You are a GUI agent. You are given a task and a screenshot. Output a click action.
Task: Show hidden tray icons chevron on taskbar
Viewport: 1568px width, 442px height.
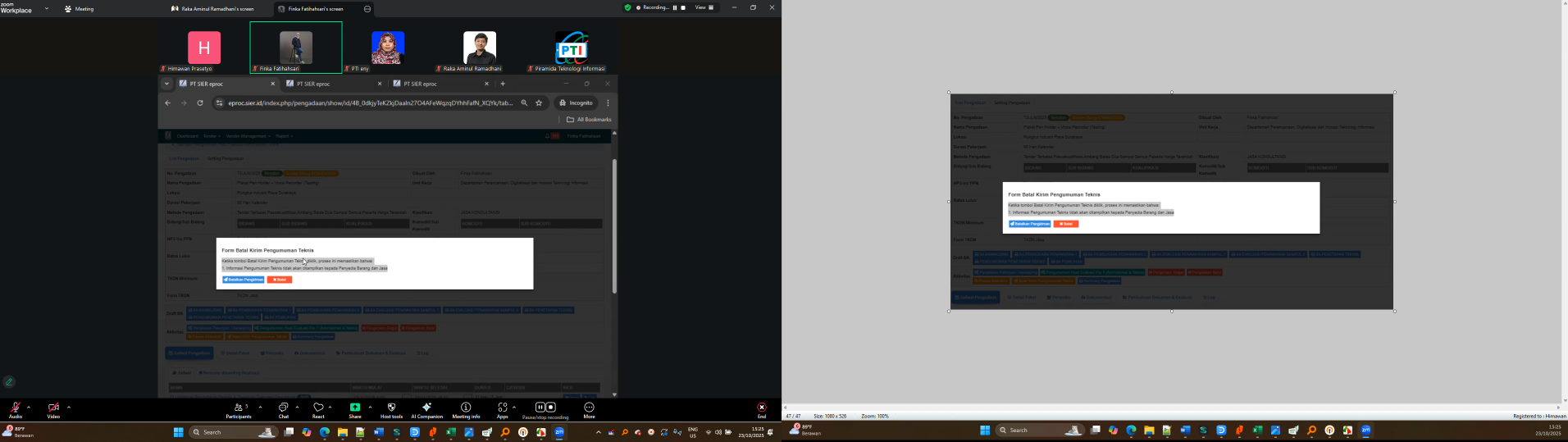(x=598, y=432)
